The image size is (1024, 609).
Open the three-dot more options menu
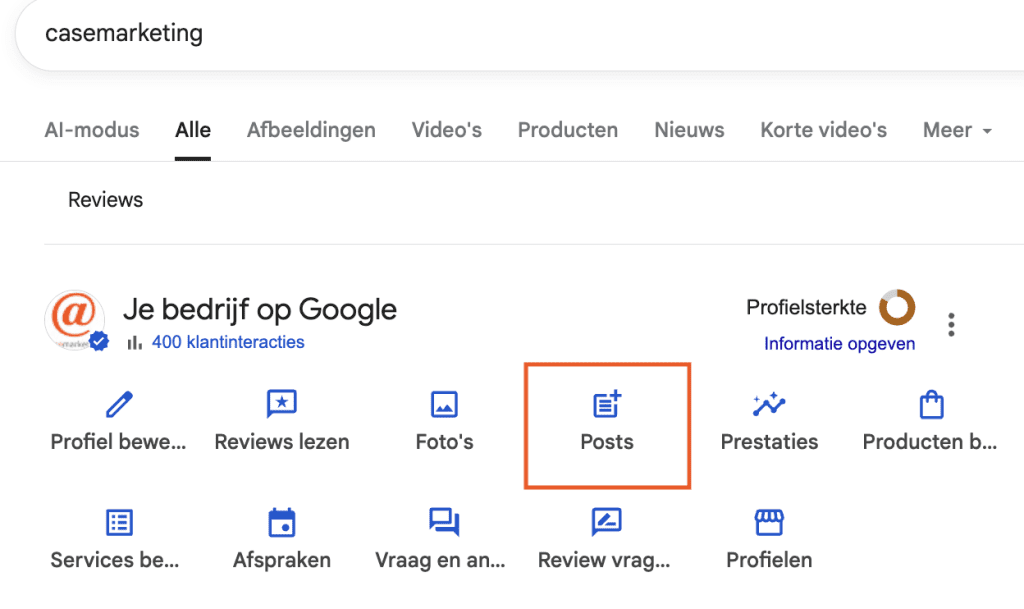pyautogui.click(x=951, y=324)
